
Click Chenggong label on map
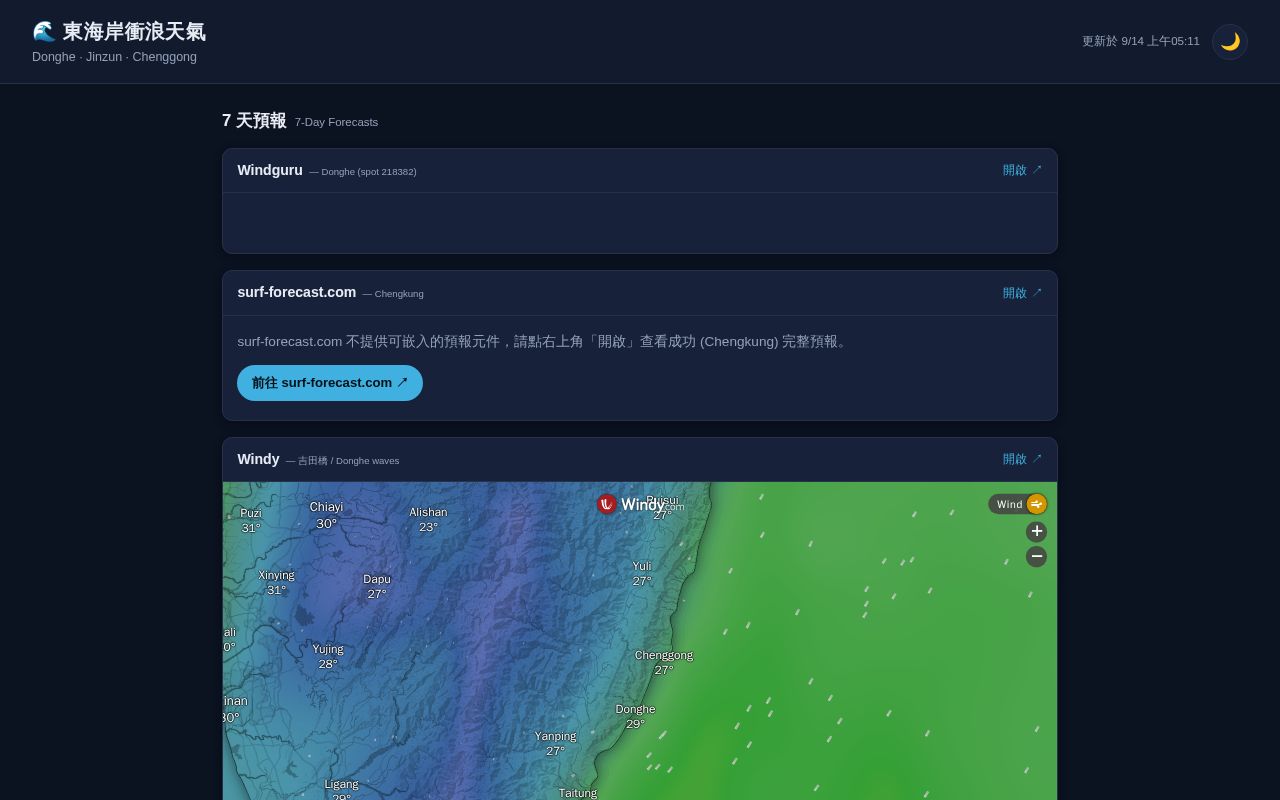coord(664,656)
